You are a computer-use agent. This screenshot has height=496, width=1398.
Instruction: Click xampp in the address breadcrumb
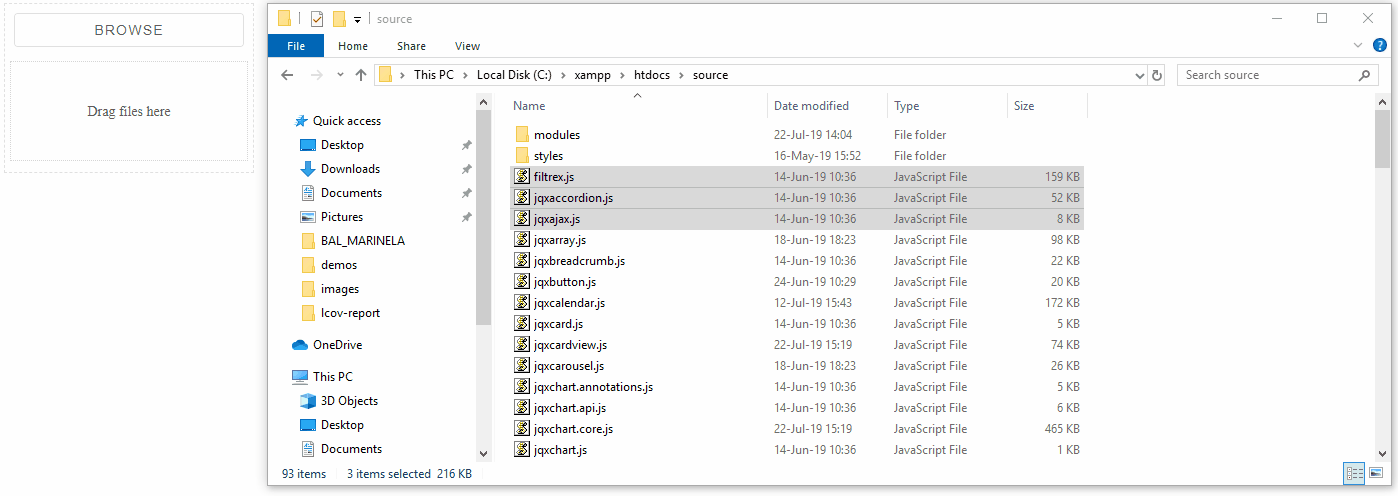592,75
